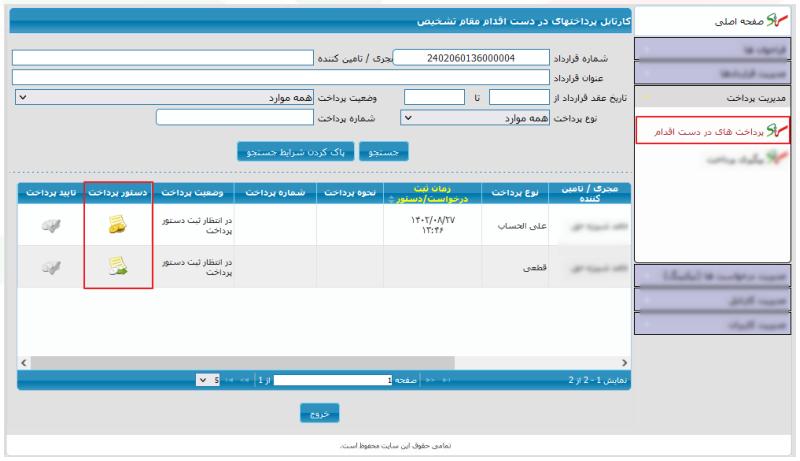Click the شماره پرداخت input field
Viewport: 800px width, 461px height.
tap(235, 117)
